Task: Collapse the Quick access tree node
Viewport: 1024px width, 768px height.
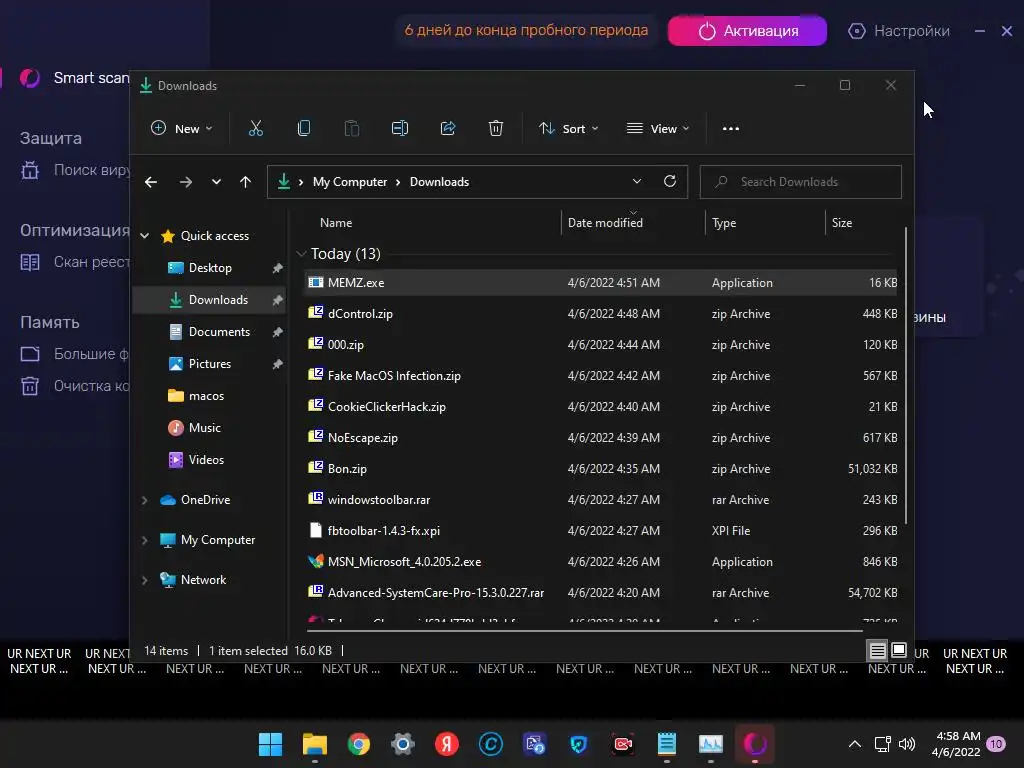Action: point(145,236)
